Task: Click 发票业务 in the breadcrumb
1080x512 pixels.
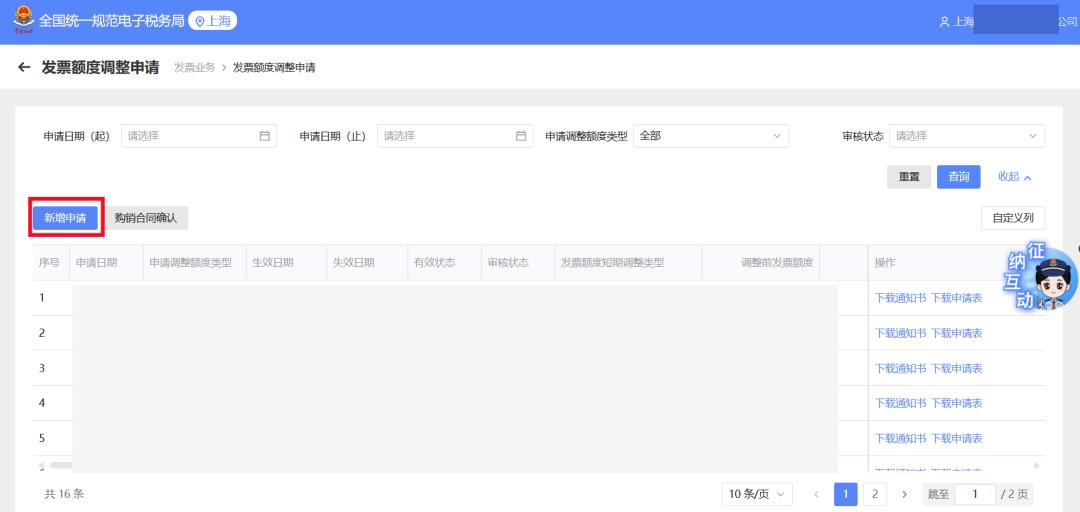Action: pyautogui.click(x=194, y=68)
